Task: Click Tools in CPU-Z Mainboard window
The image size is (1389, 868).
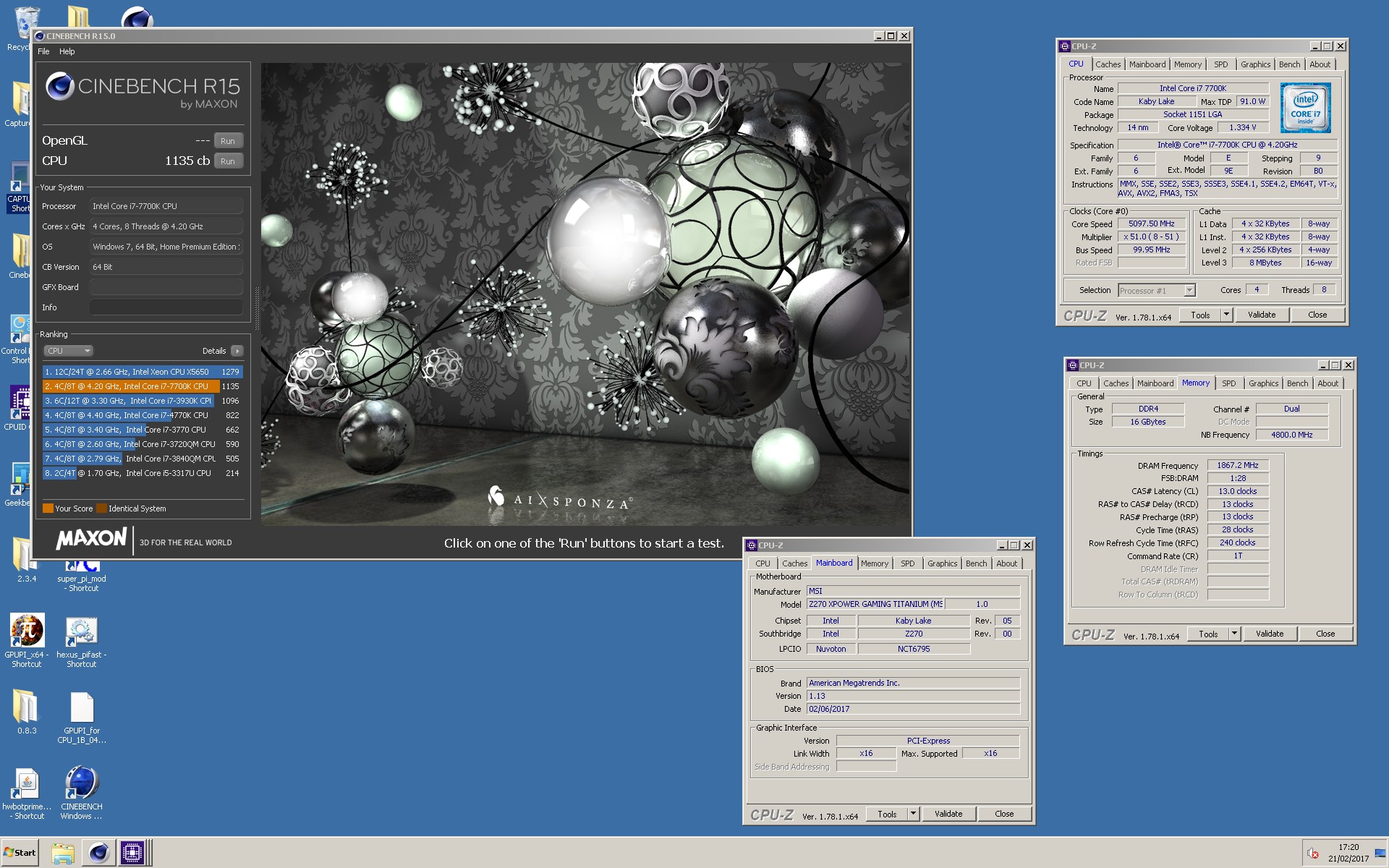Action: (887, 814)
